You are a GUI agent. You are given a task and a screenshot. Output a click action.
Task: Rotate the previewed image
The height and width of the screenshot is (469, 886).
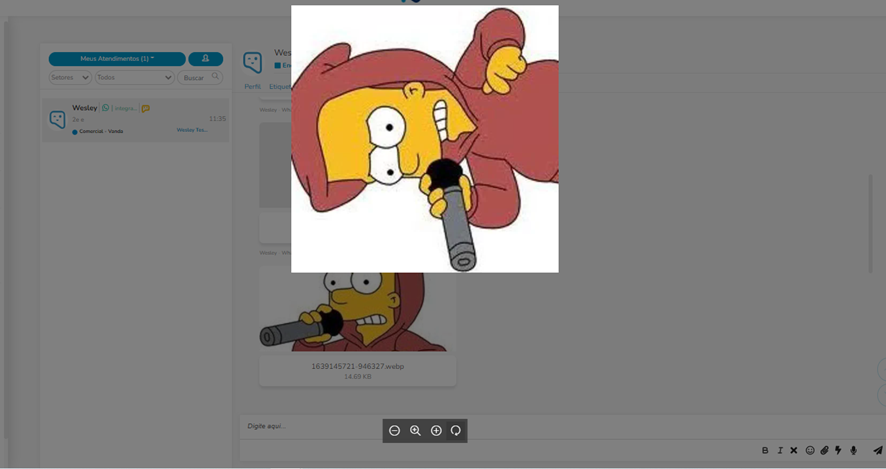point(456,431)
